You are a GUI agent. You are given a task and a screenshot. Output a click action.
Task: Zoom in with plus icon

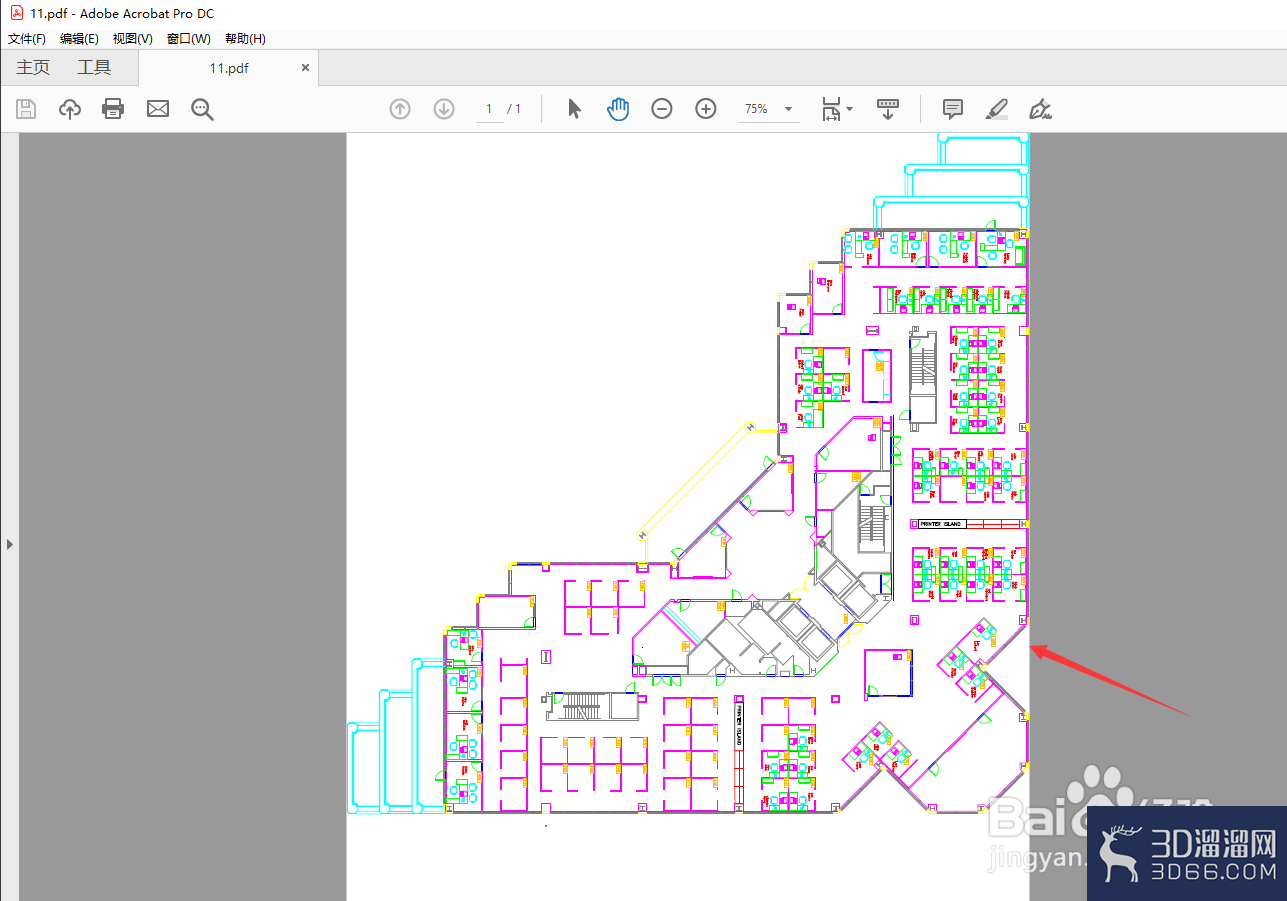tap(706, 109)
